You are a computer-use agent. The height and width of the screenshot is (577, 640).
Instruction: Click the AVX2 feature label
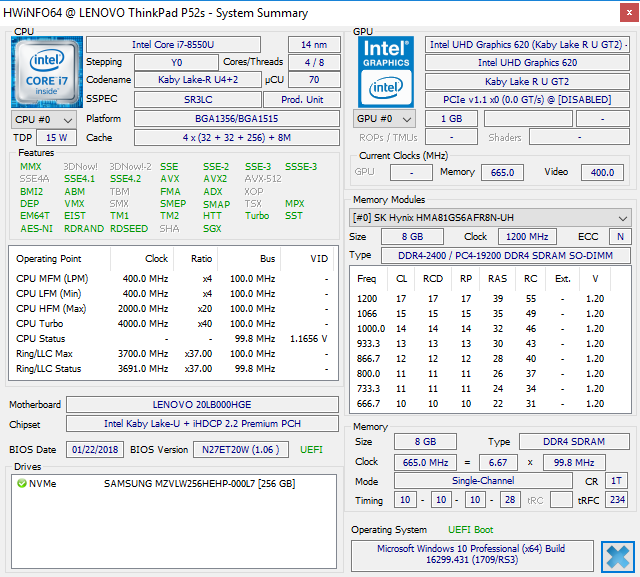point(215,179)
